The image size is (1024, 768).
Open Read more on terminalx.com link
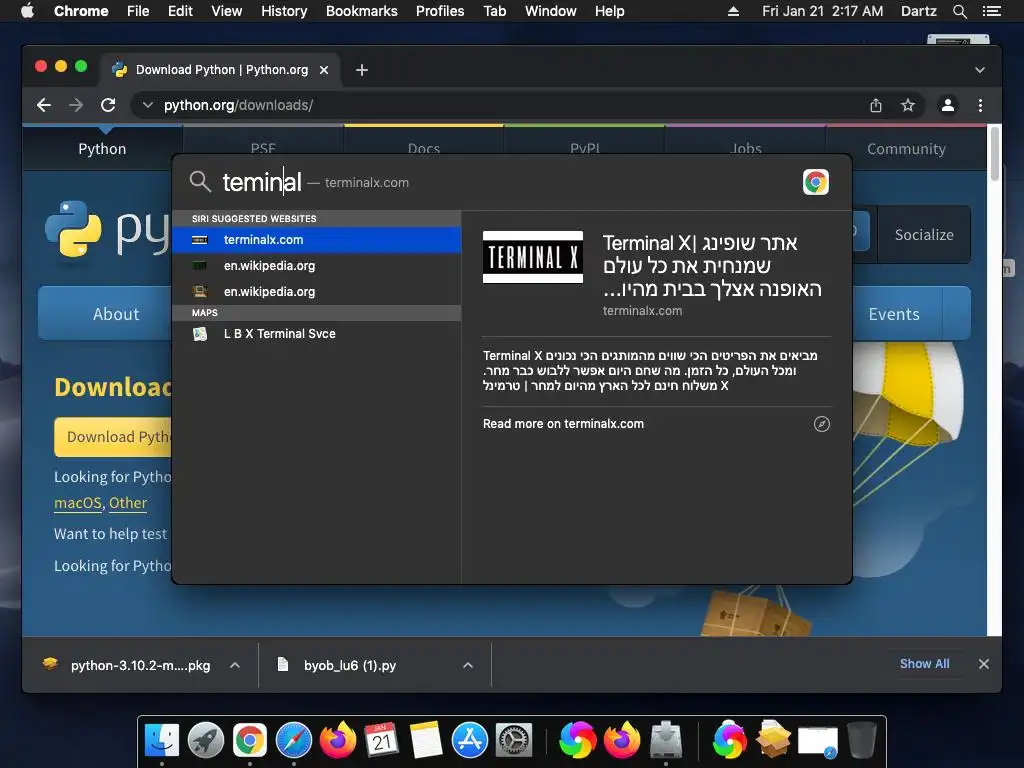click(563, 424)
